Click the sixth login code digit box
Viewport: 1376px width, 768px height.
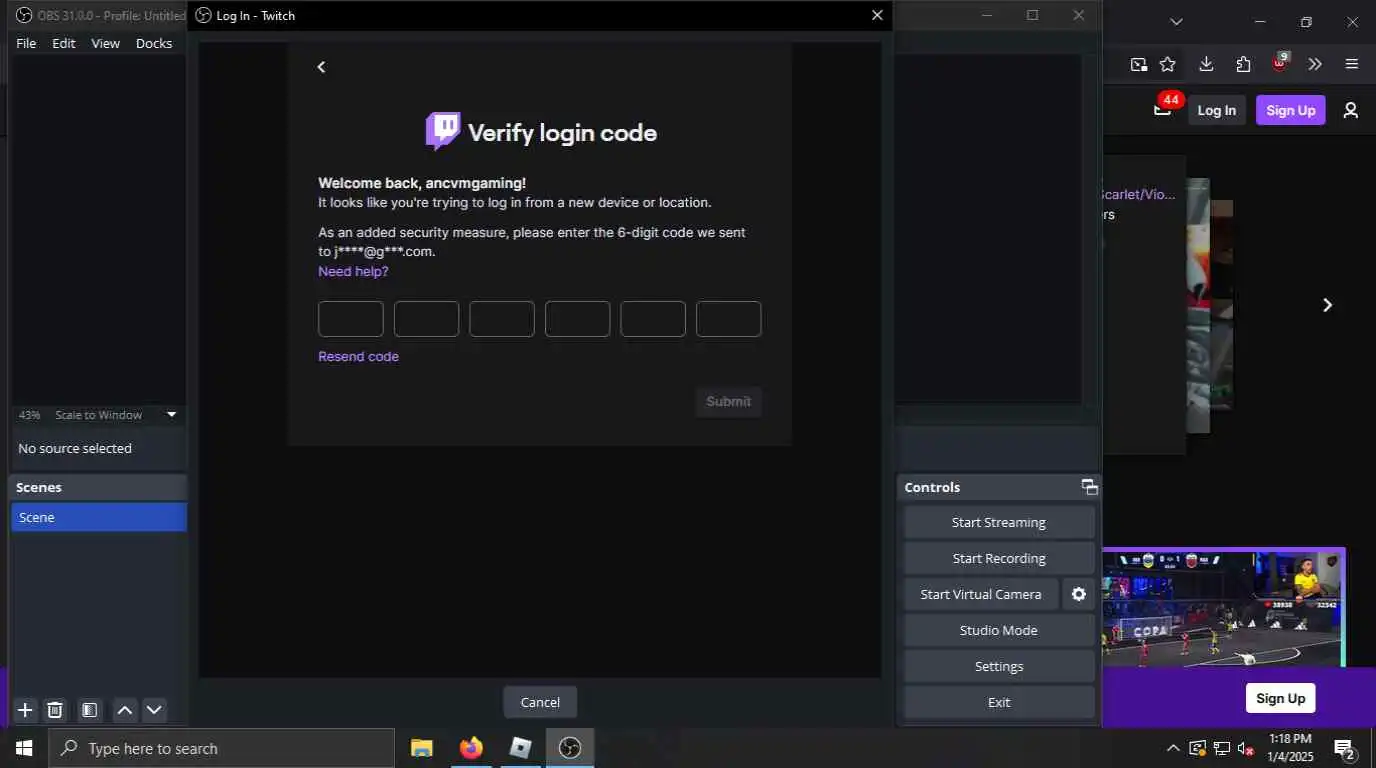[x=728, y=319]
